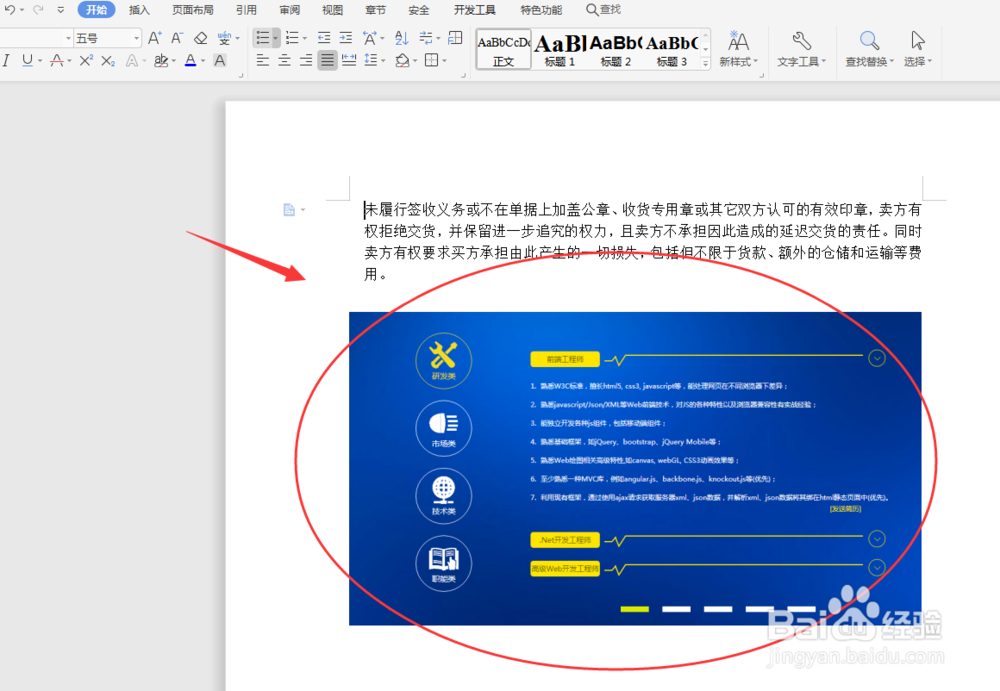Open the Font dialog launcher

coord(241,76)
